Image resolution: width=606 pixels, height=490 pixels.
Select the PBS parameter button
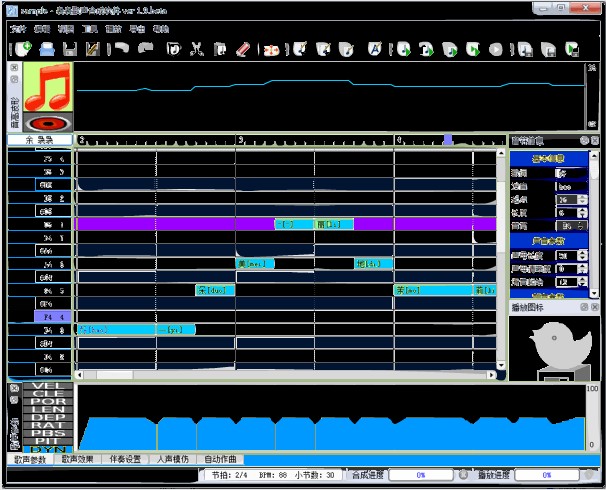[x=48, y=434]
